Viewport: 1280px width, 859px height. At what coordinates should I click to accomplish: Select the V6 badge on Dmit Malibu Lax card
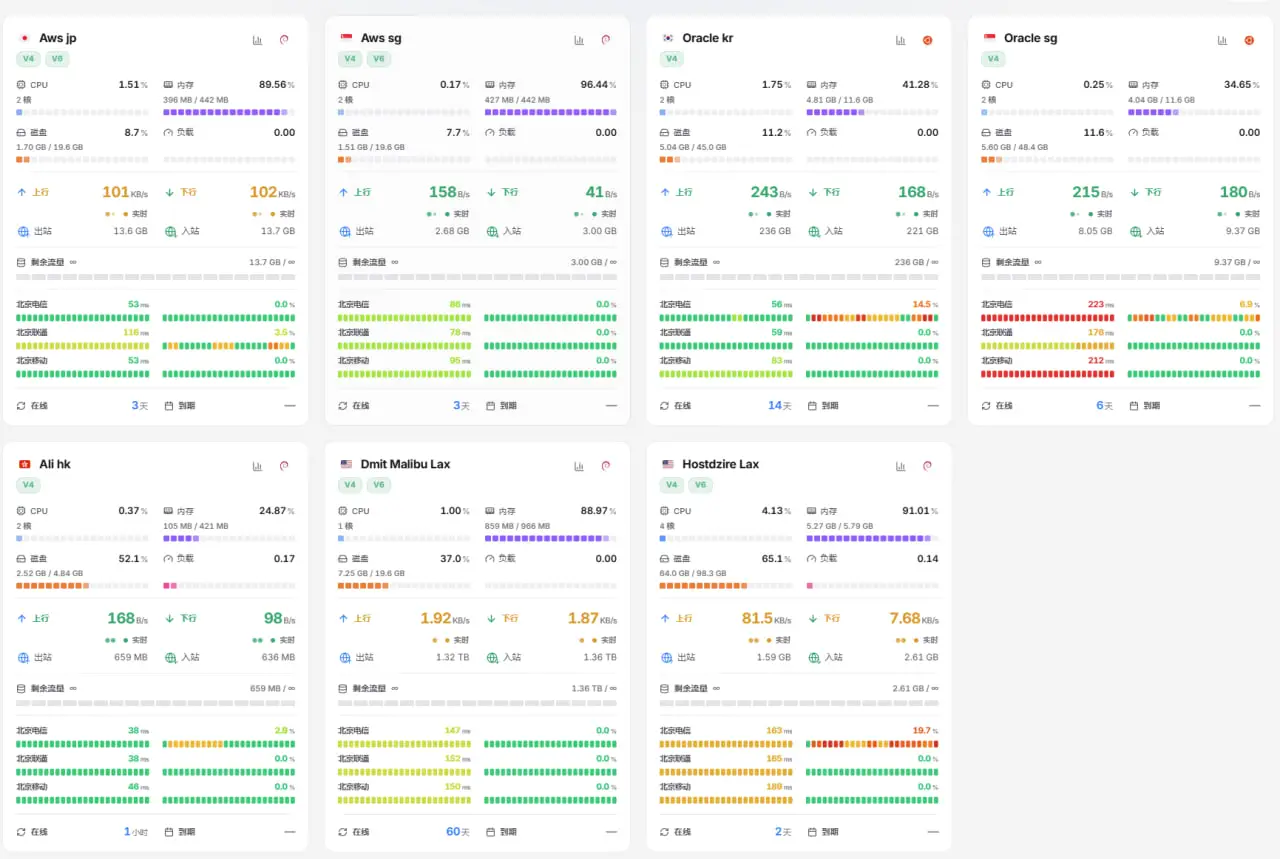378,485
